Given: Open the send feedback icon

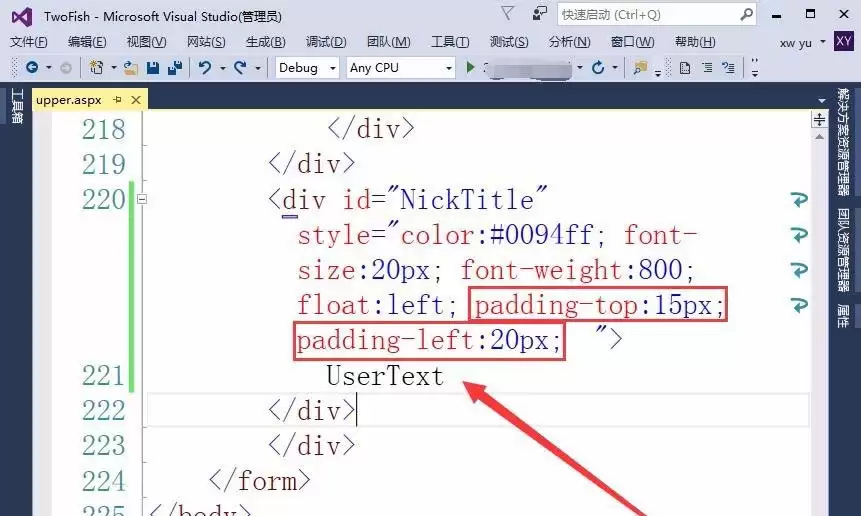Looking at the screenshot, I should [x=540, y=13].
